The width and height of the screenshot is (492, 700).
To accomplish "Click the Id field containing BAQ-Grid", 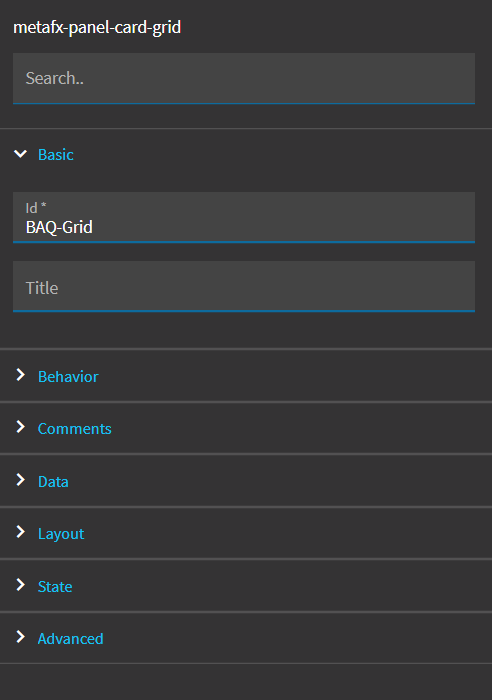I will [x=244, y=217].
